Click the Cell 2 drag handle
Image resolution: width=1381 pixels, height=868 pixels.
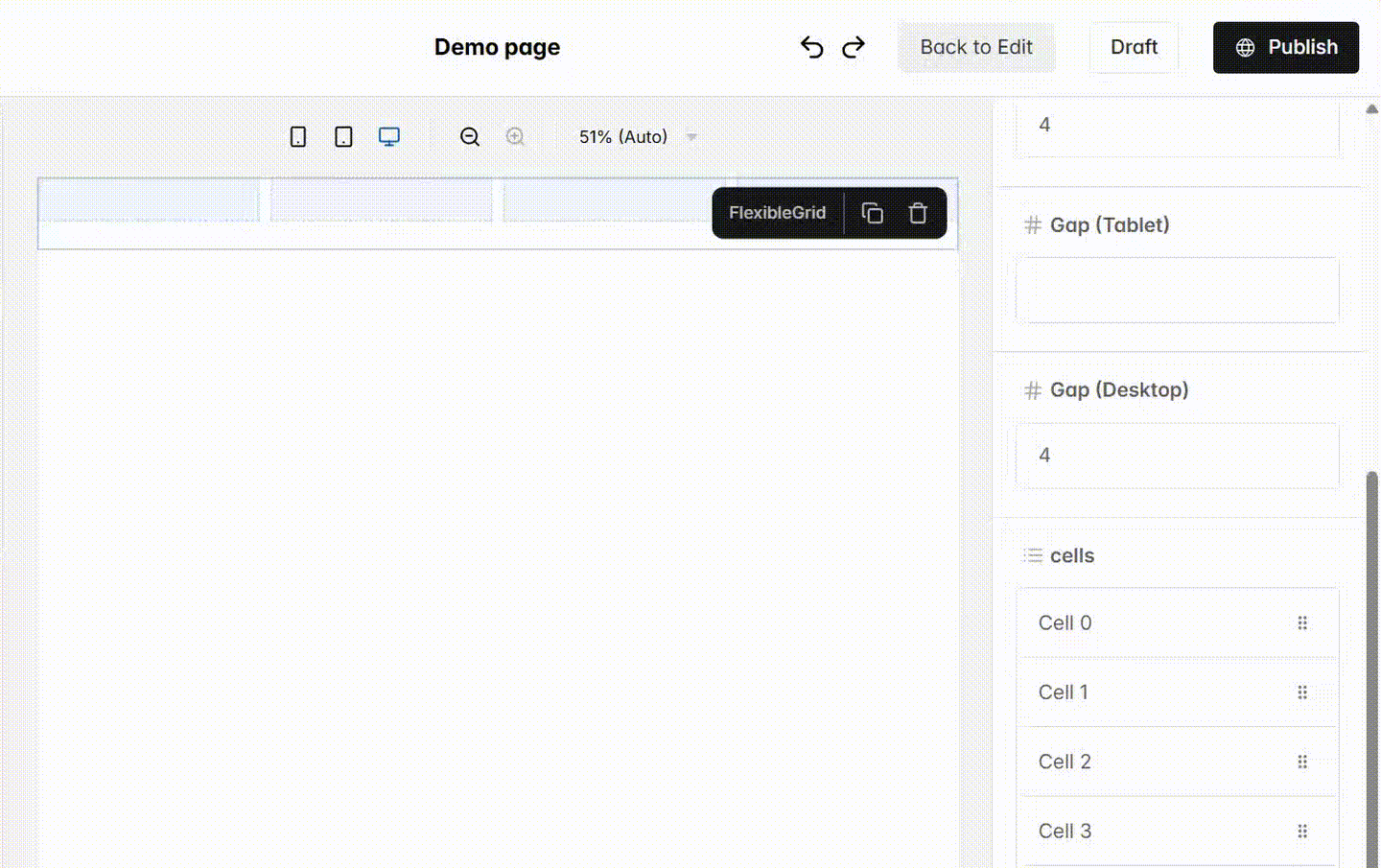tap(1301, 762)
